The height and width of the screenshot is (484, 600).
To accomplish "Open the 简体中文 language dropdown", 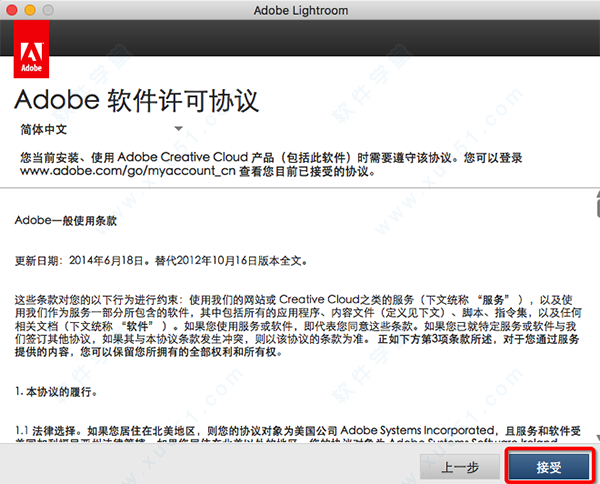I will pyautogui.click(x=101, y=129).
